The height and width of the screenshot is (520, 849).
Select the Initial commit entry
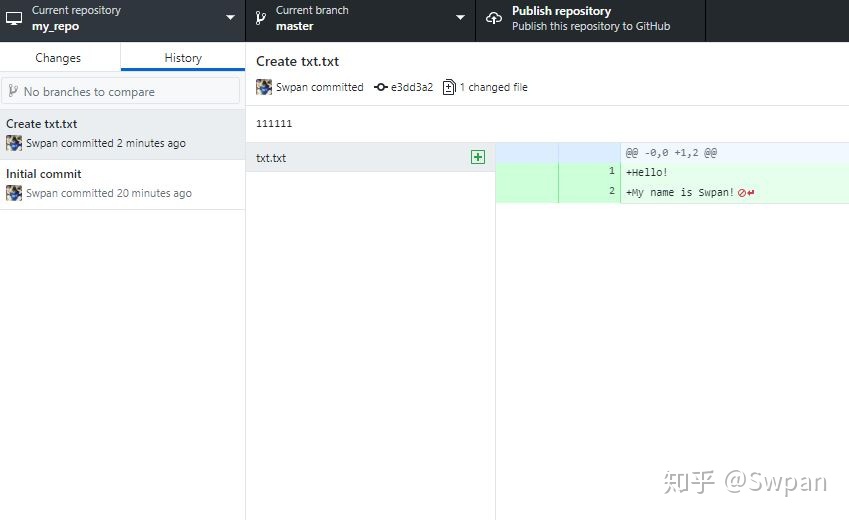[x=122, y=184]
